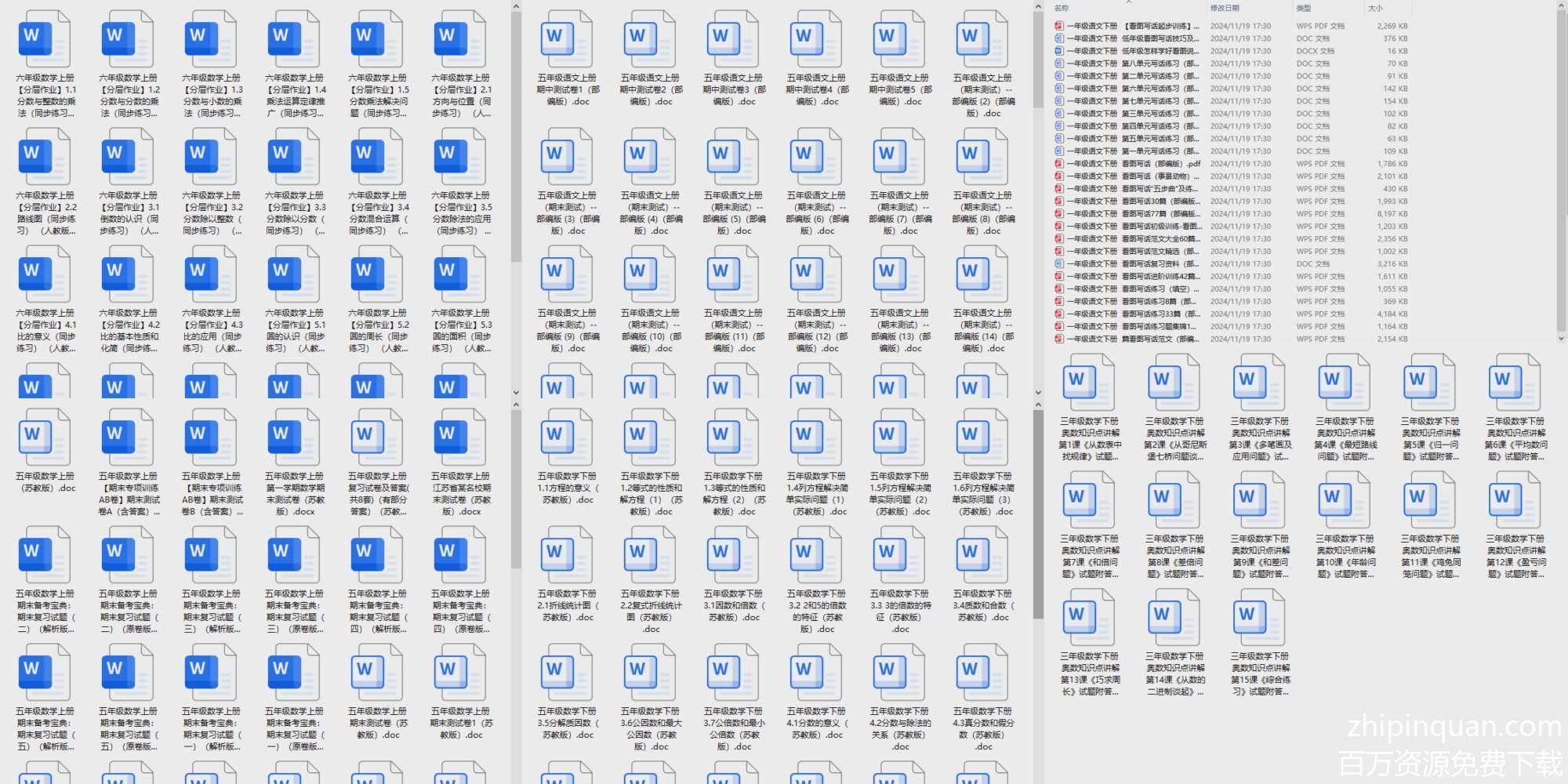
Task: Select 三年级数学下册 奥数 第1课 从数表中找规律 icon
Action: 1091,382
